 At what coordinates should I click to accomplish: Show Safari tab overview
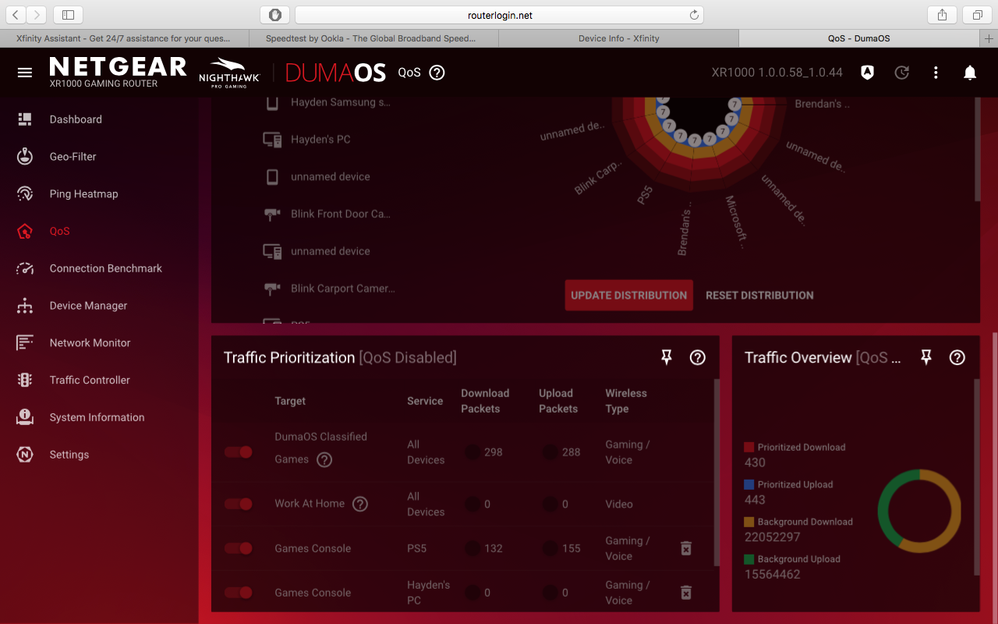pos(977,15)
